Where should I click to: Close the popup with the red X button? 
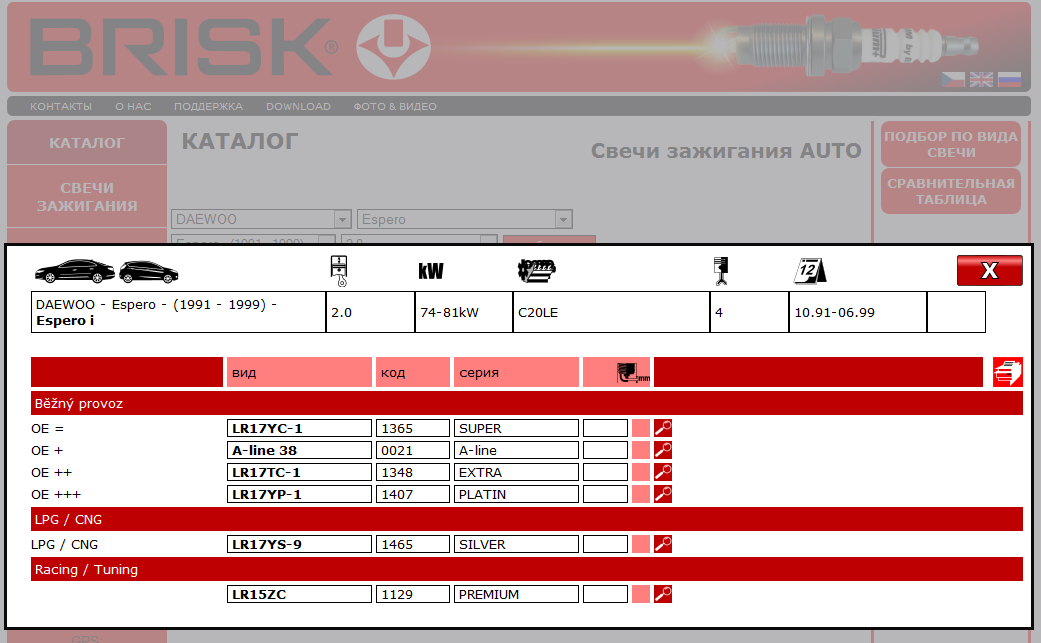click(x=989, y=270)
